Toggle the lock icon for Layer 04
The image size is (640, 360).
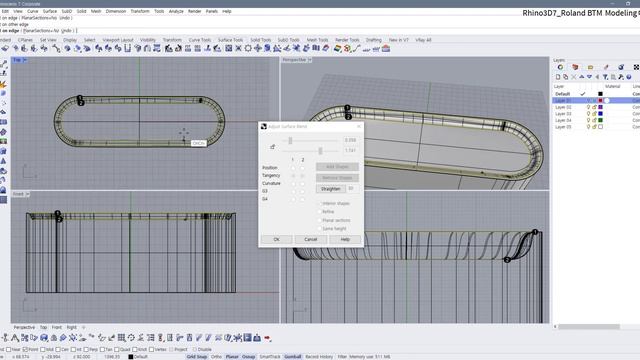594,120
